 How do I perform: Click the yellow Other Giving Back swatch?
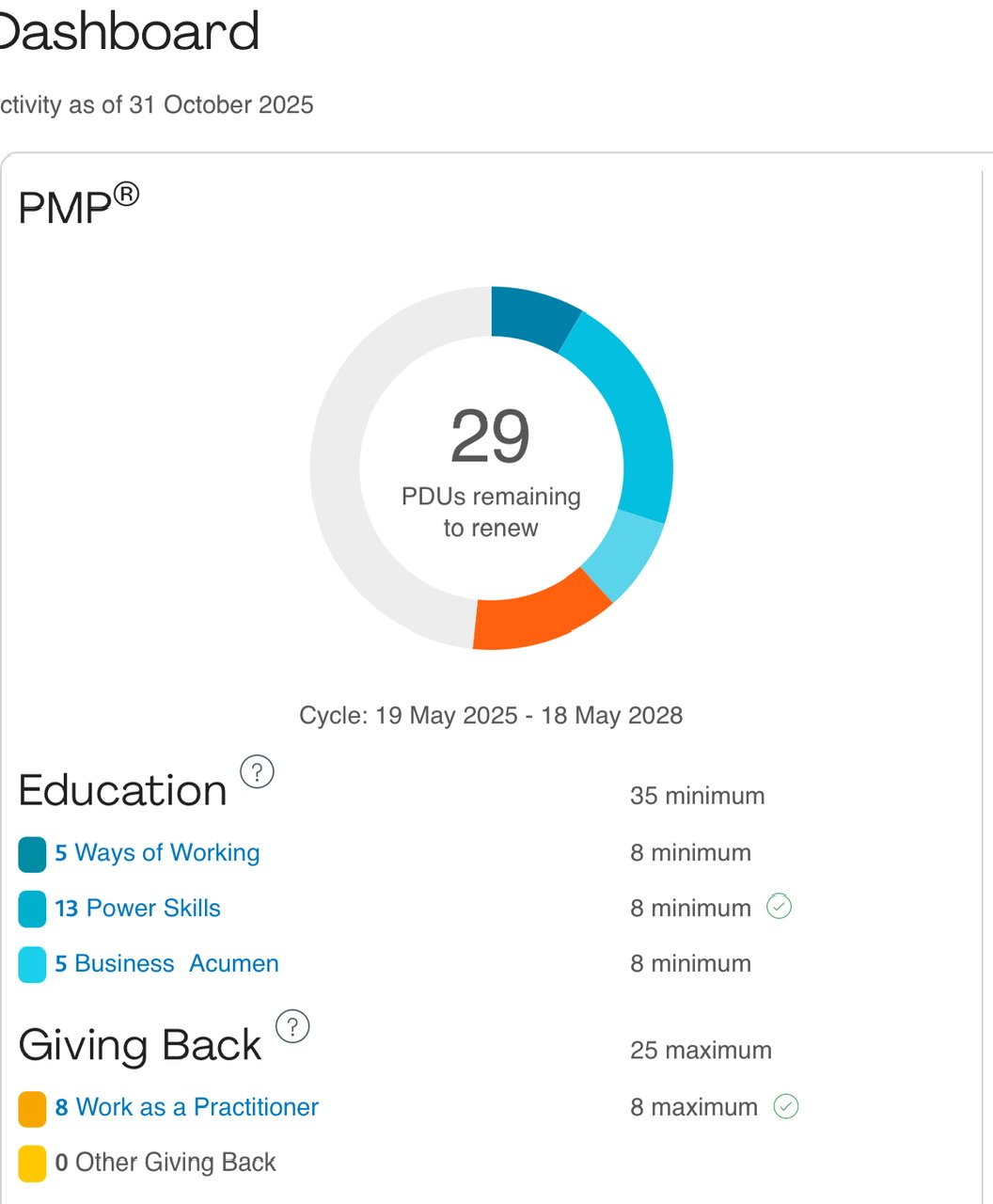[x=32, y=1164]
